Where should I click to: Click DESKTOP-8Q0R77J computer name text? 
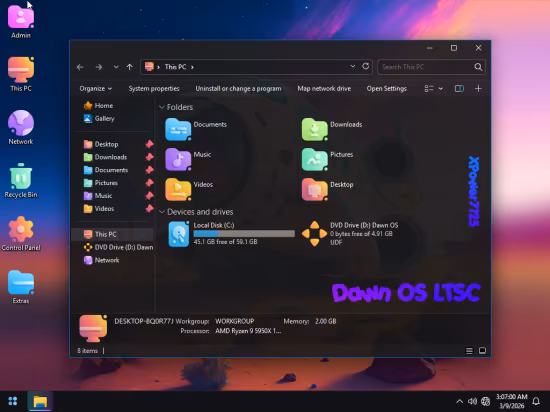click(143, 321)
